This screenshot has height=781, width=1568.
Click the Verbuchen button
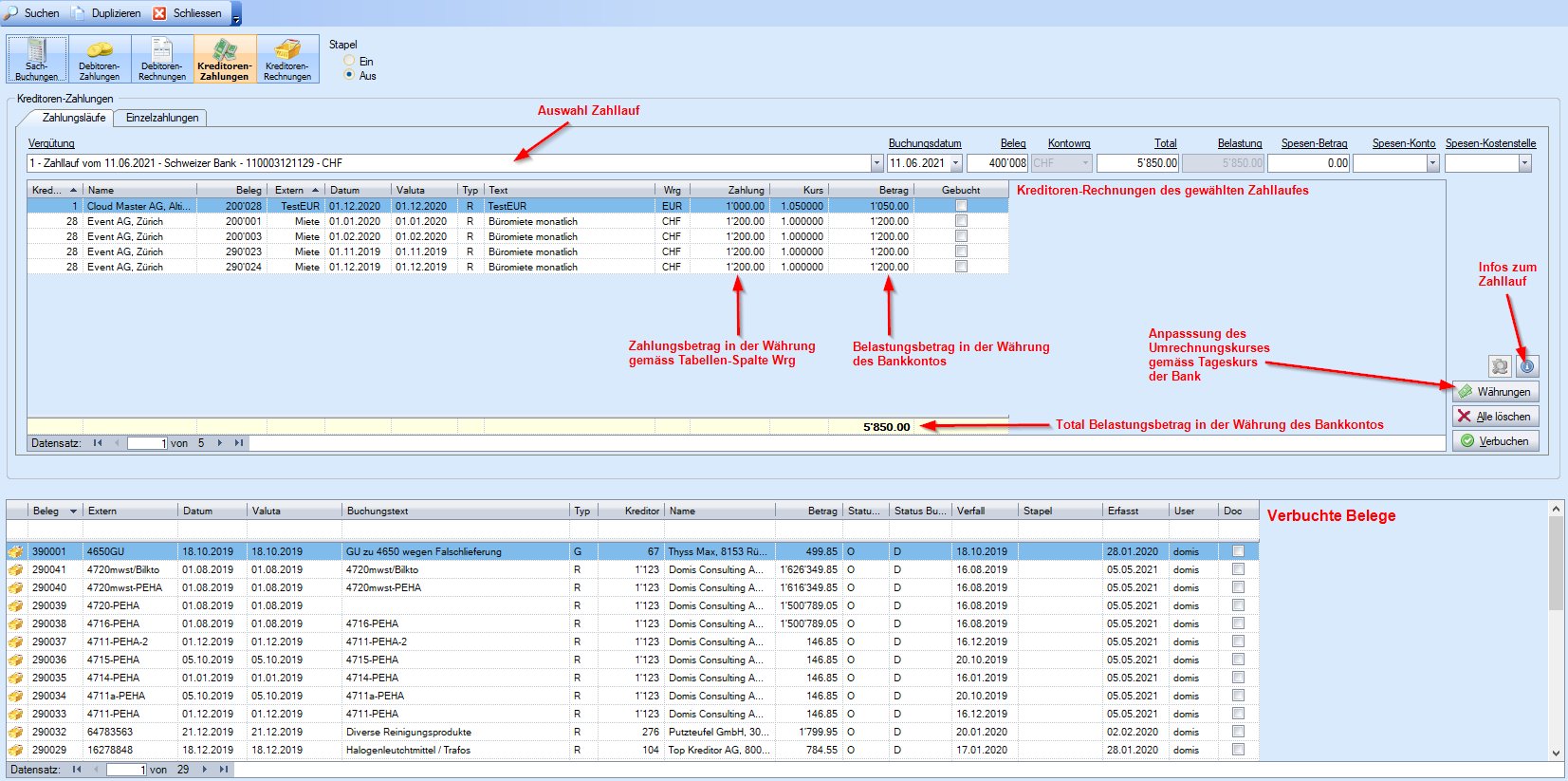[1495, 441]
